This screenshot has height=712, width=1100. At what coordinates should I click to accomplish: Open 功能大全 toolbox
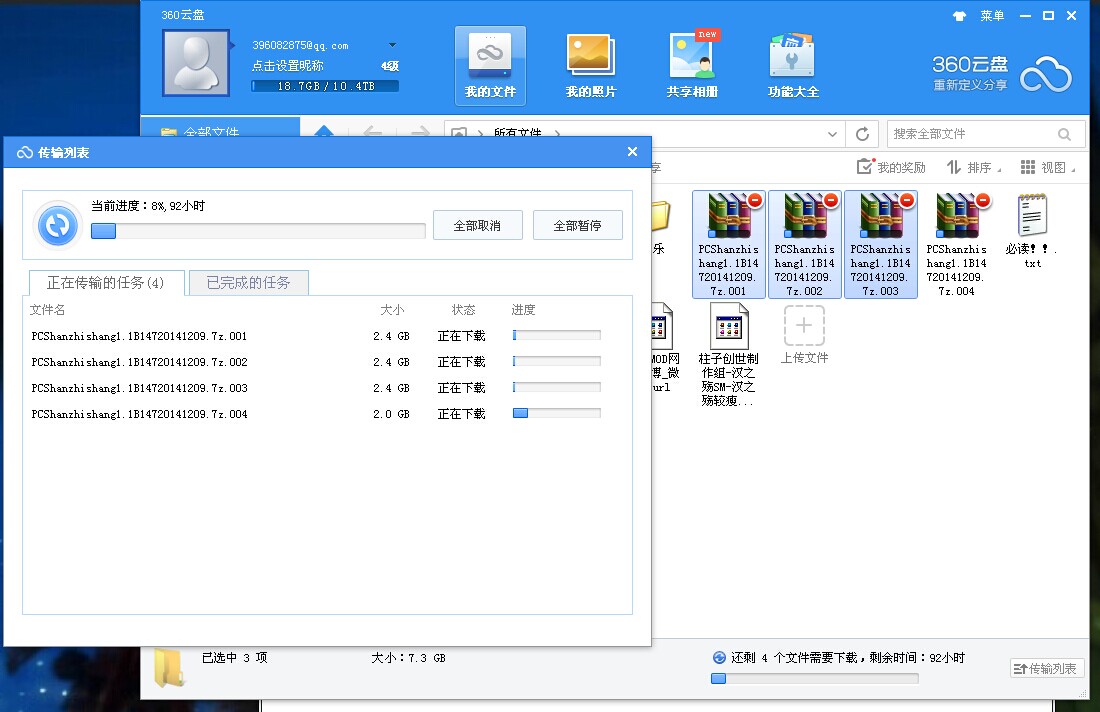coord(793,66)
